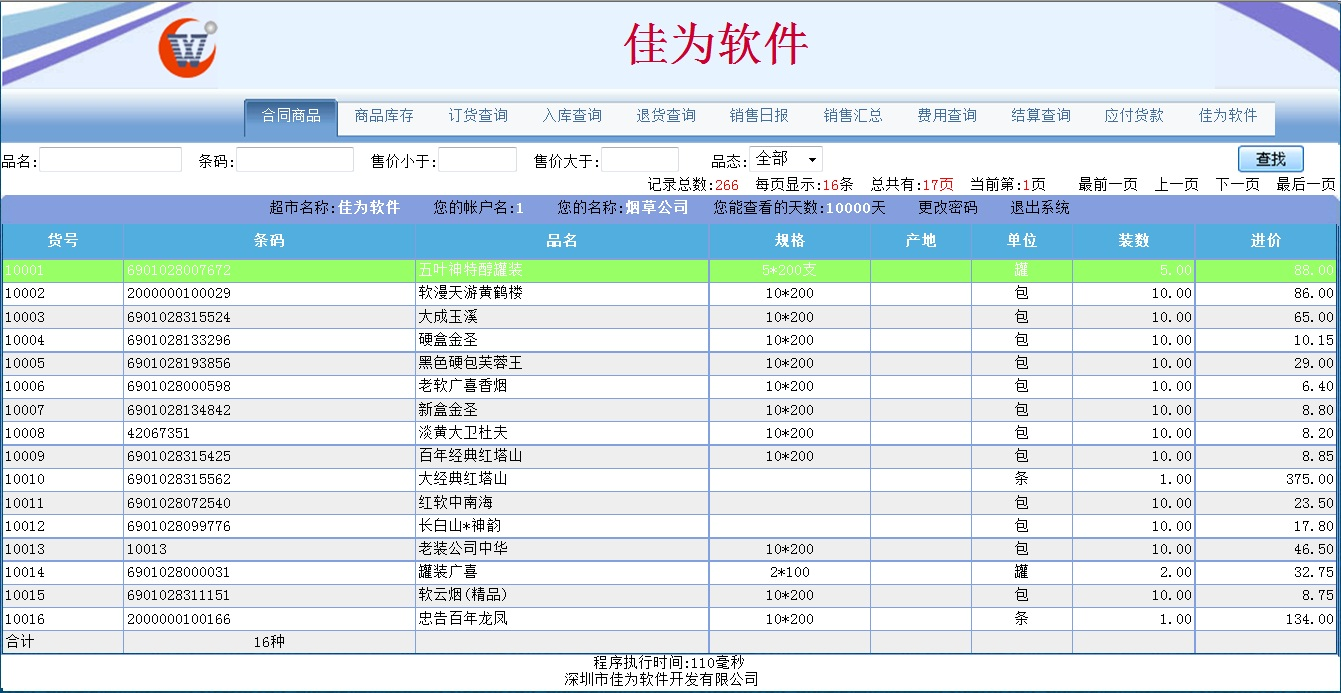This screenshot has height=693, width=1341.
Task: Select the row for 五叶神特醇罐装
Action: point(669,270)
